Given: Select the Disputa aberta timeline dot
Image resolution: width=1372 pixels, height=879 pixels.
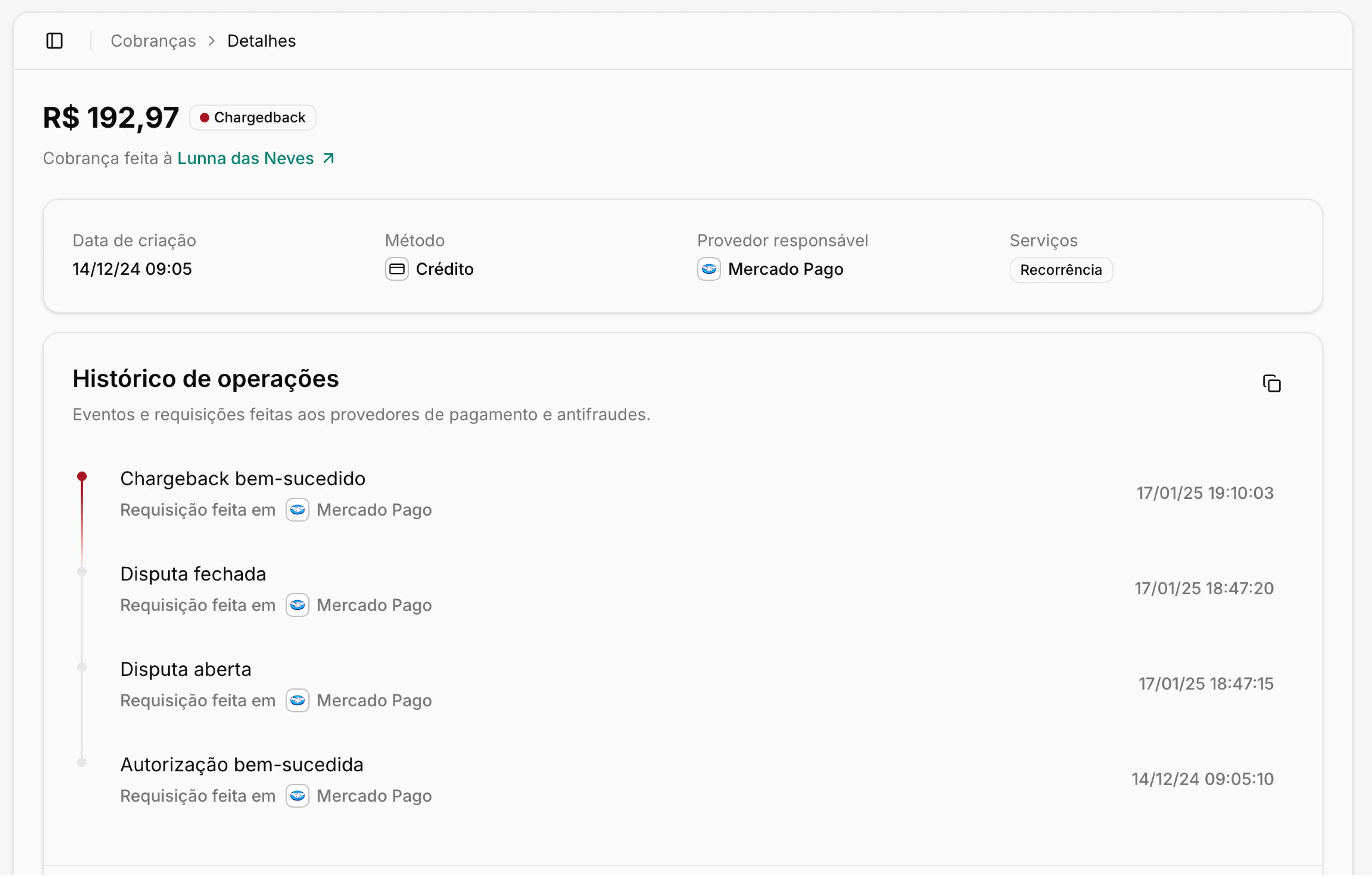Looking at the screenshot, I should 82,667.
